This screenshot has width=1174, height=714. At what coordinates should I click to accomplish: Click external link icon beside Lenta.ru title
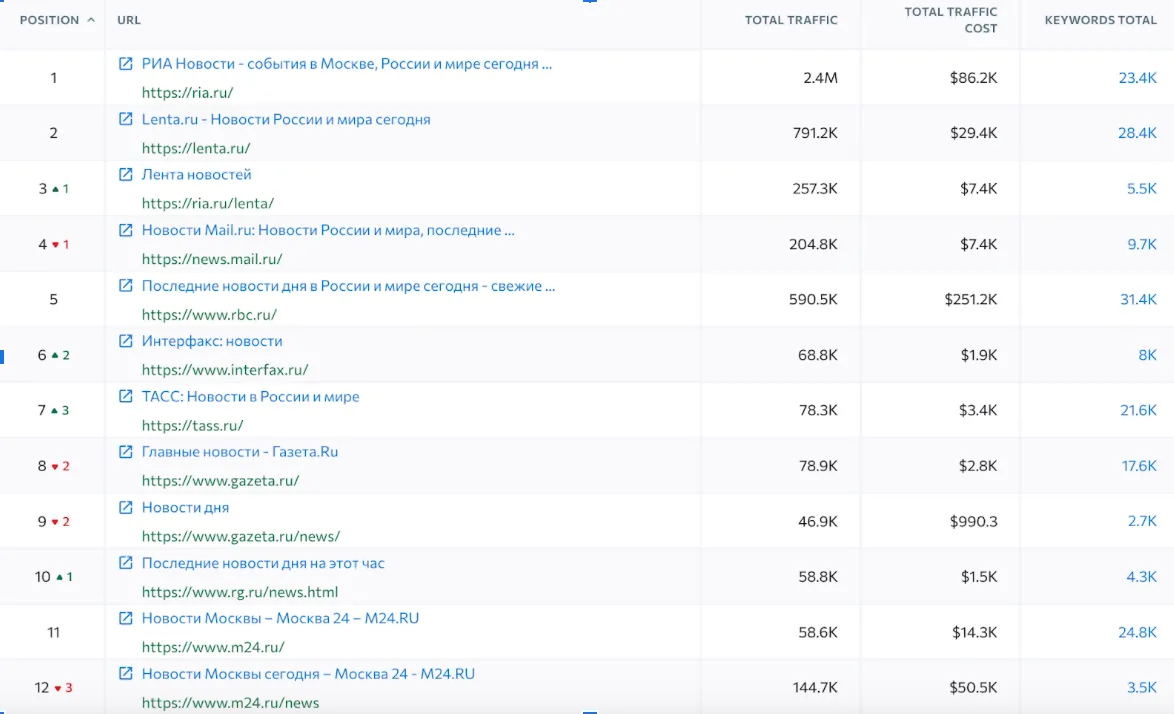[126, 119]
